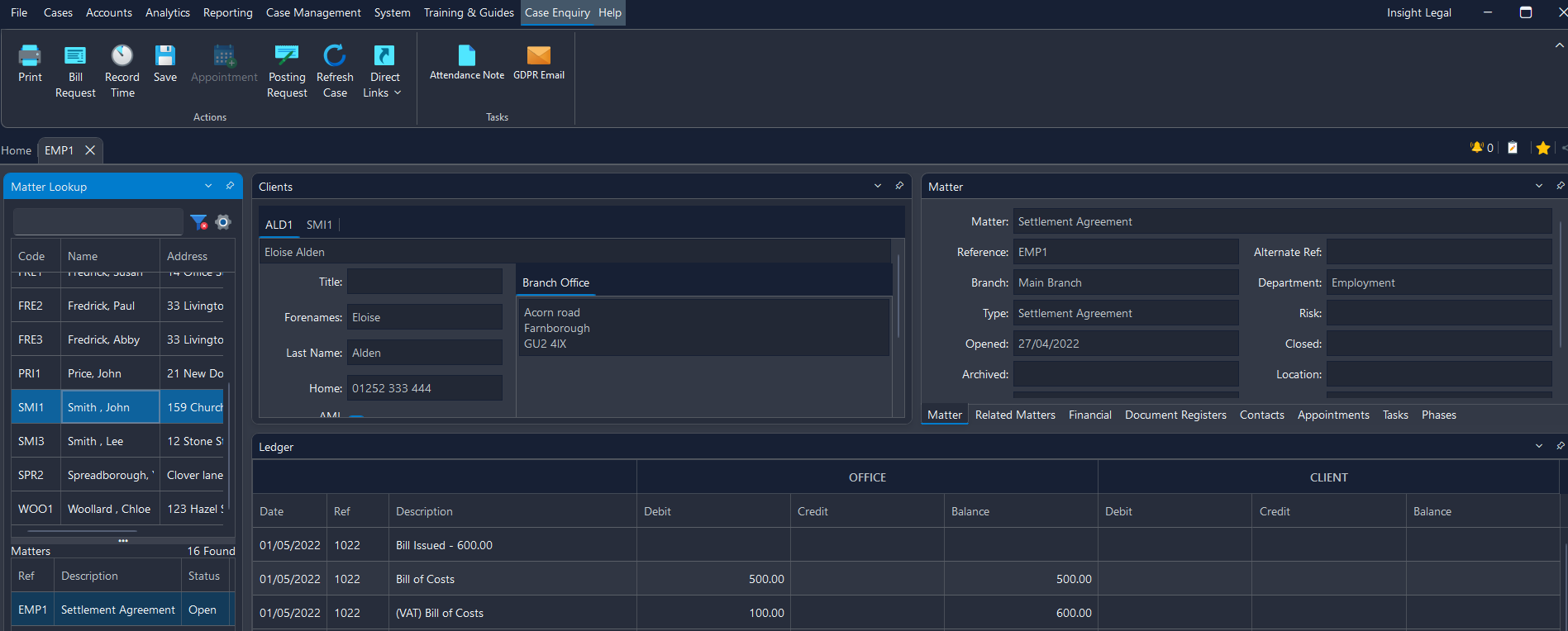Open the Help menu
The image size is (1568, 631).
click(610, 12)
